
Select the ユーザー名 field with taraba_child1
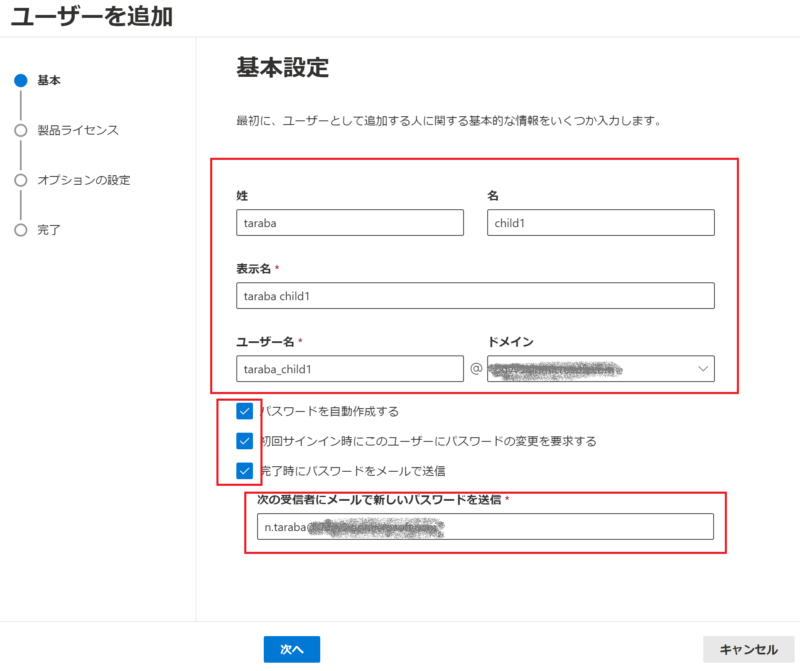[350, 369]
